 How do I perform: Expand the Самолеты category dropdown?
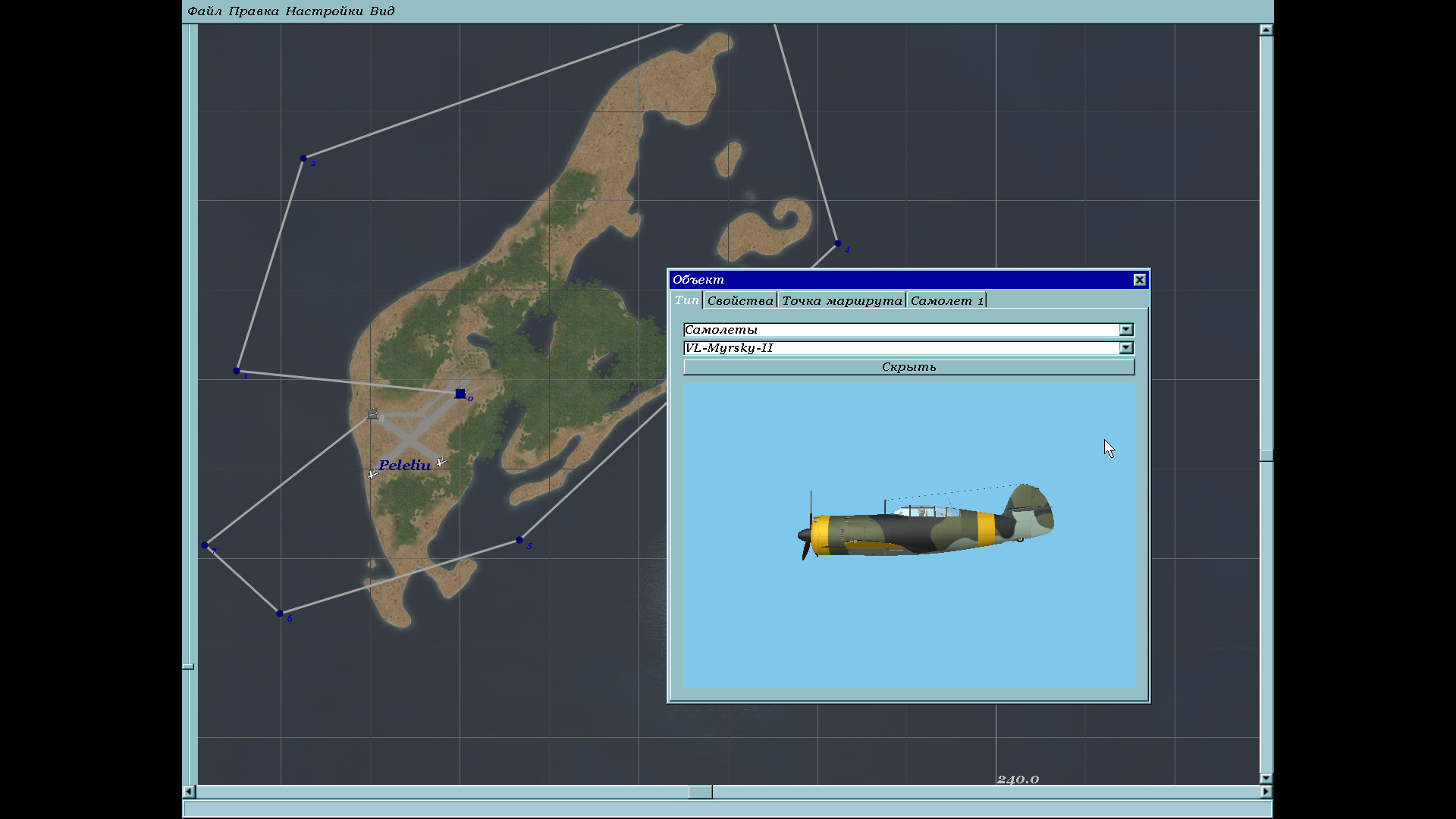[1126, 330]
